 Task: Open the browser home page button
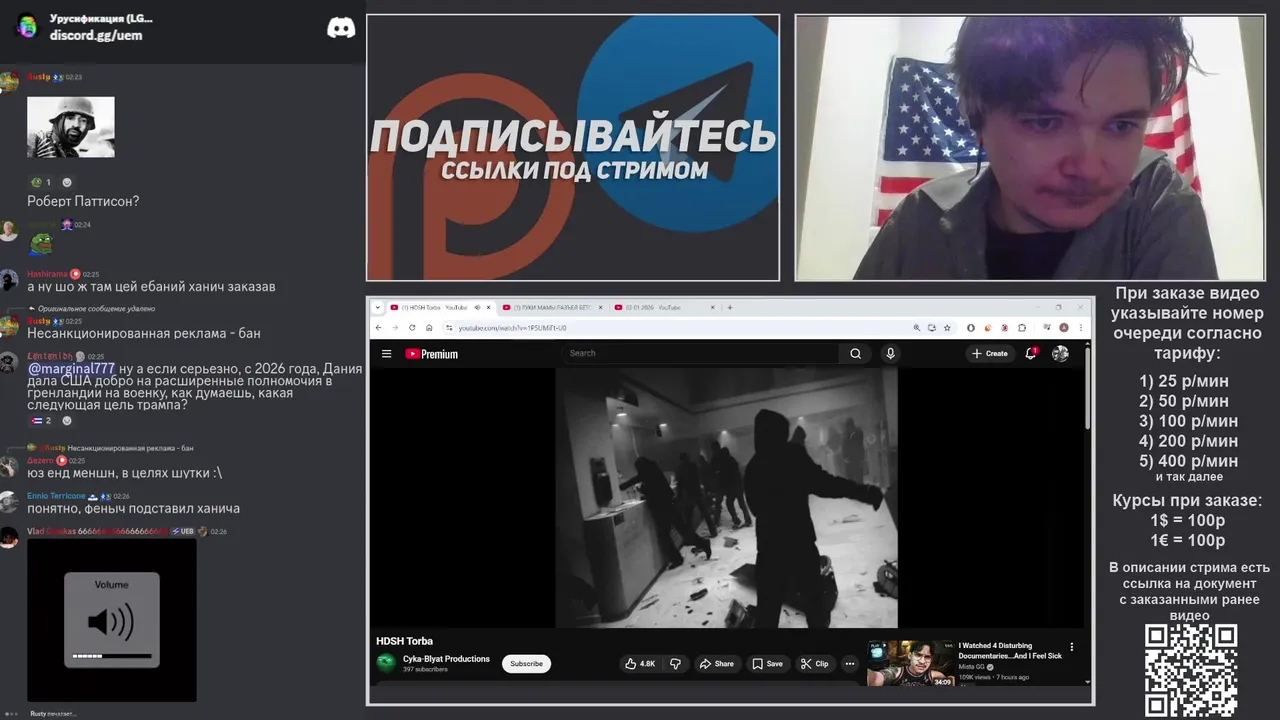(x=429, y=327)
